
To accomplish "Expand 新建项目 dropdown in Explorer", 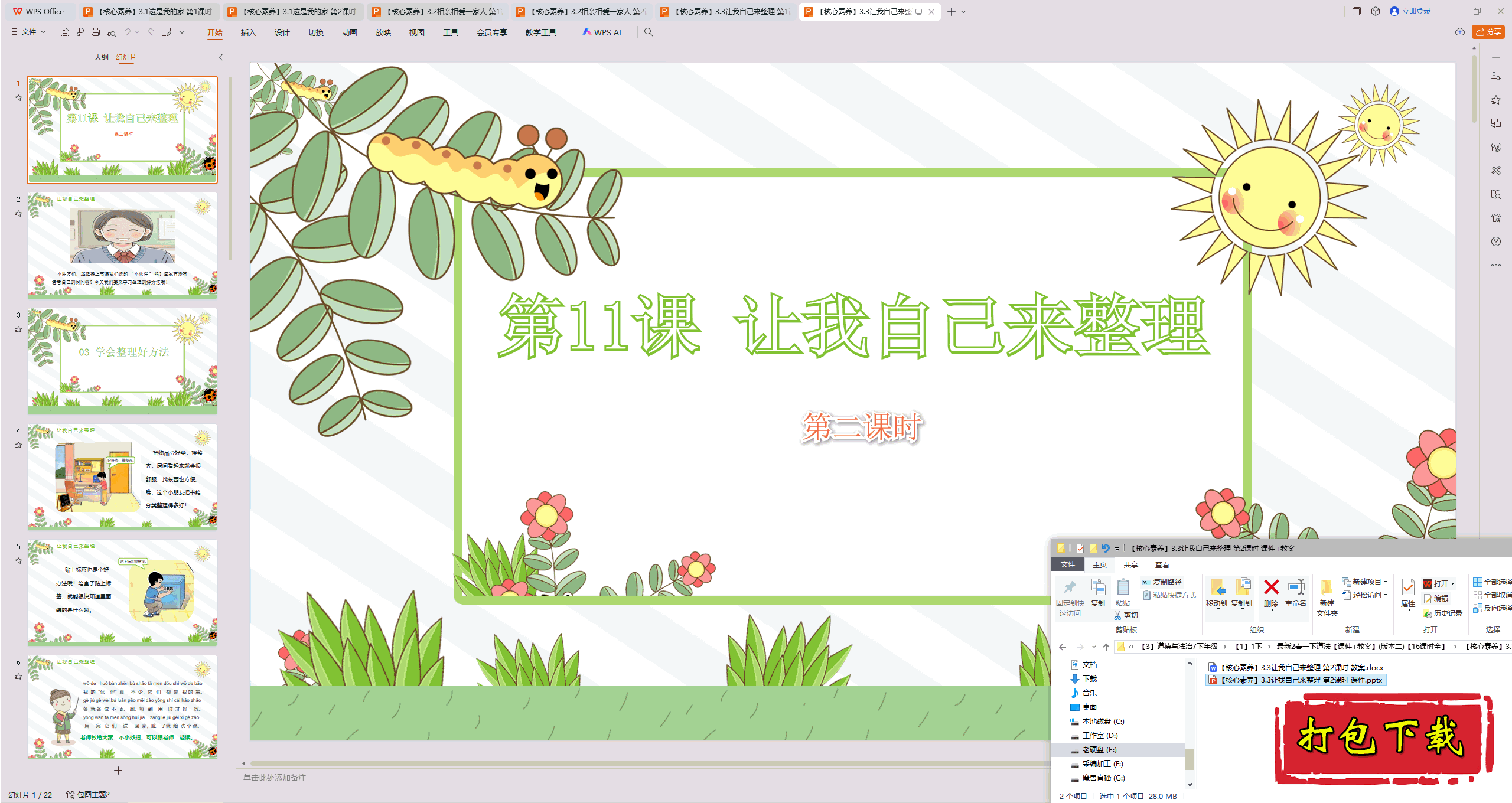I will (1386, 582).
